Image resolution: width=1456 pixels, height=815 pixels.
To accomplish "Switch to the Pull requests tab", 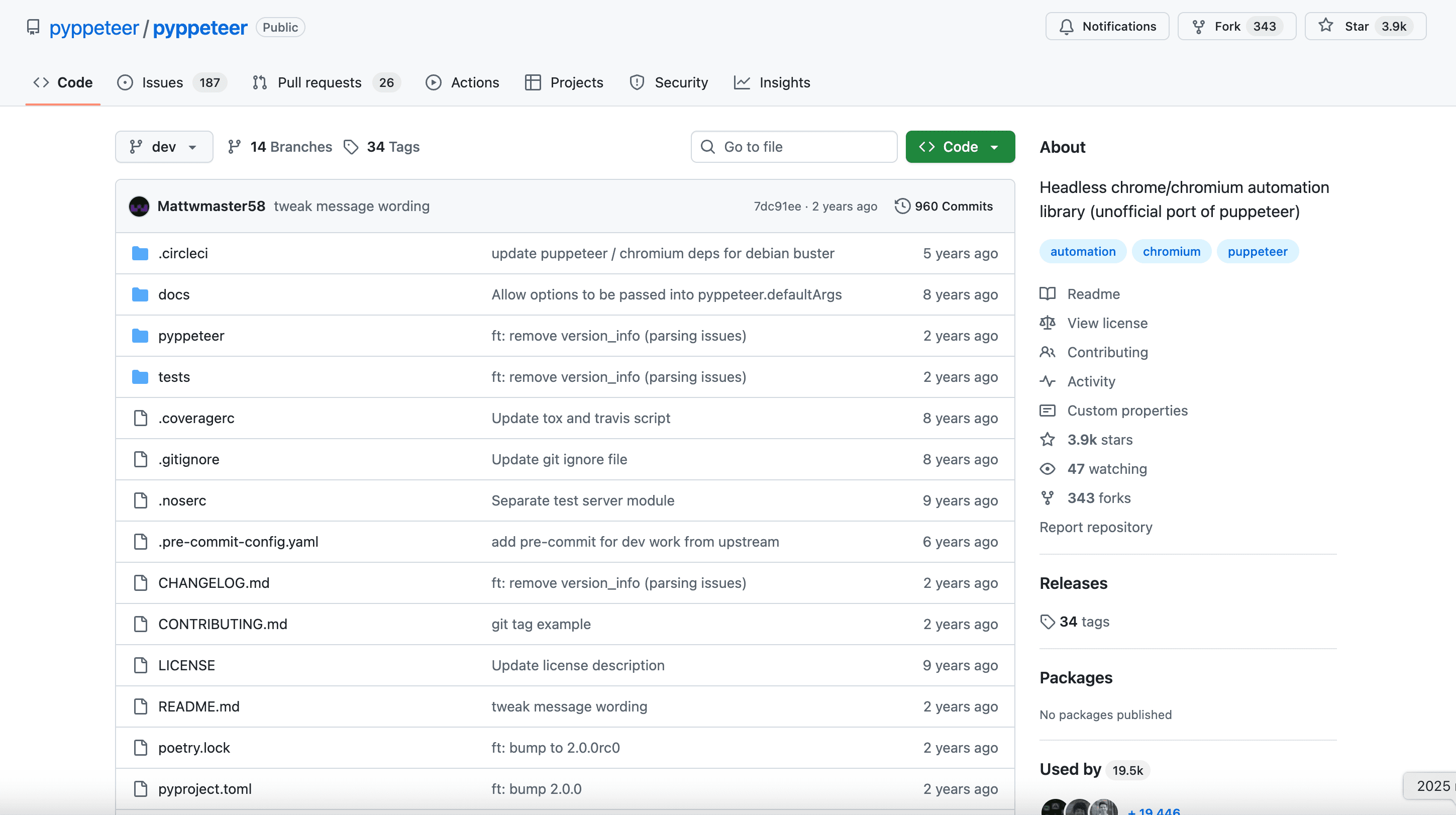I will 319,82.
